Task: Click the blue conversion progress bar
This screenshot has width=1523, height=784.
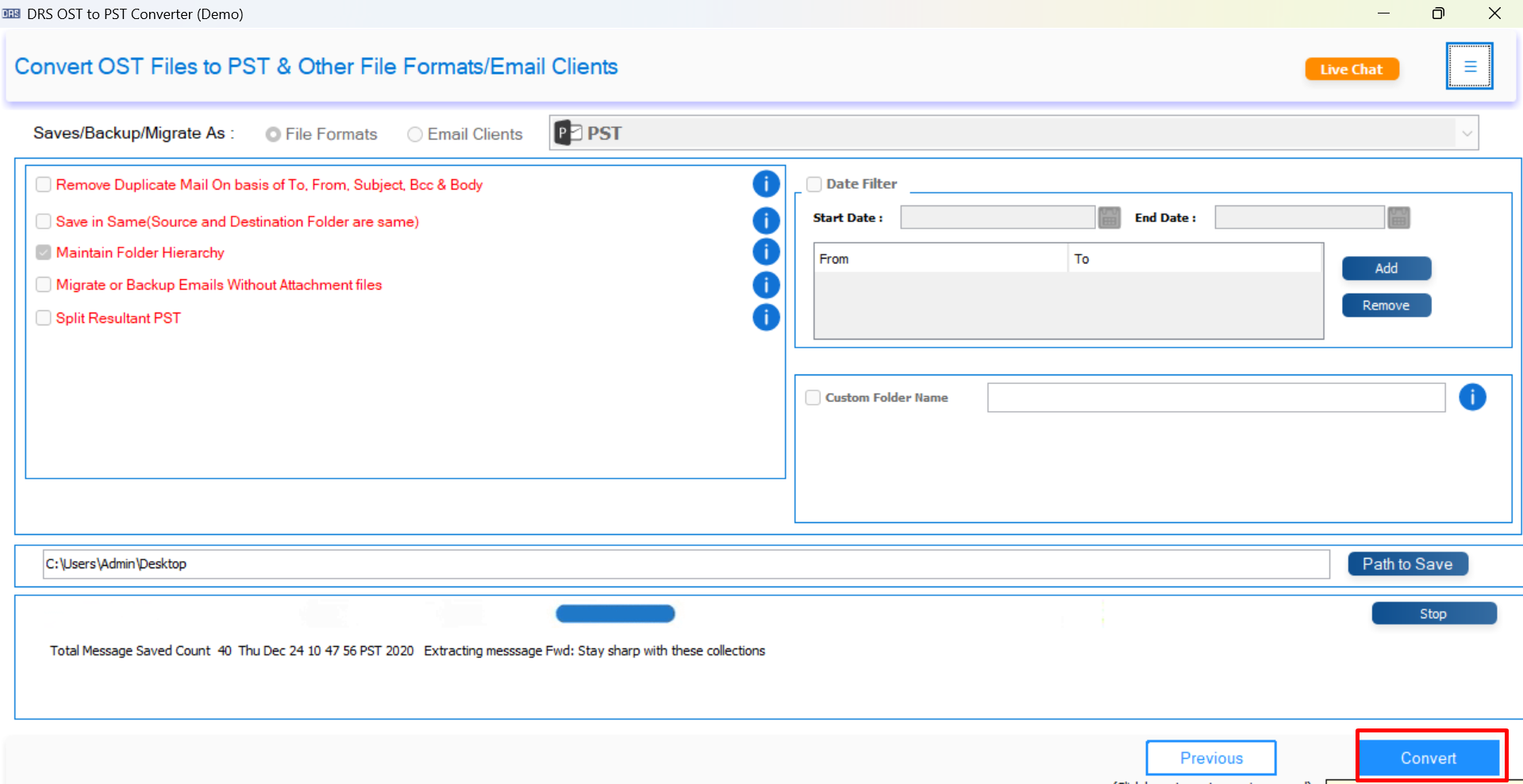Action: [x=615, y=613]
